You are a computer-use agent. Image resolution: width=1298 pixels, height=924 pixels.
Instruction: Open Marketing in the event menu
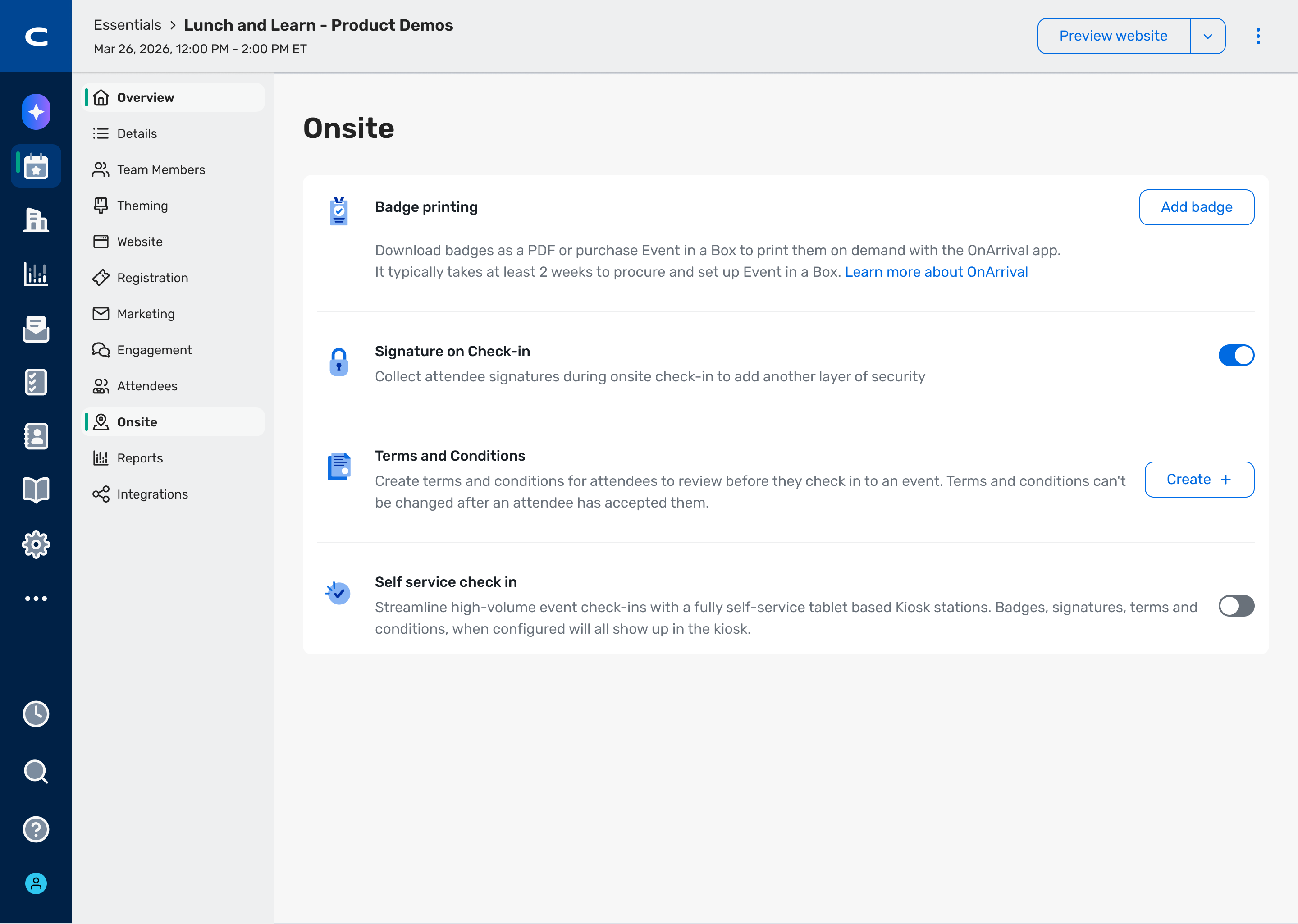pyautogui.click(x=174, y=314)
